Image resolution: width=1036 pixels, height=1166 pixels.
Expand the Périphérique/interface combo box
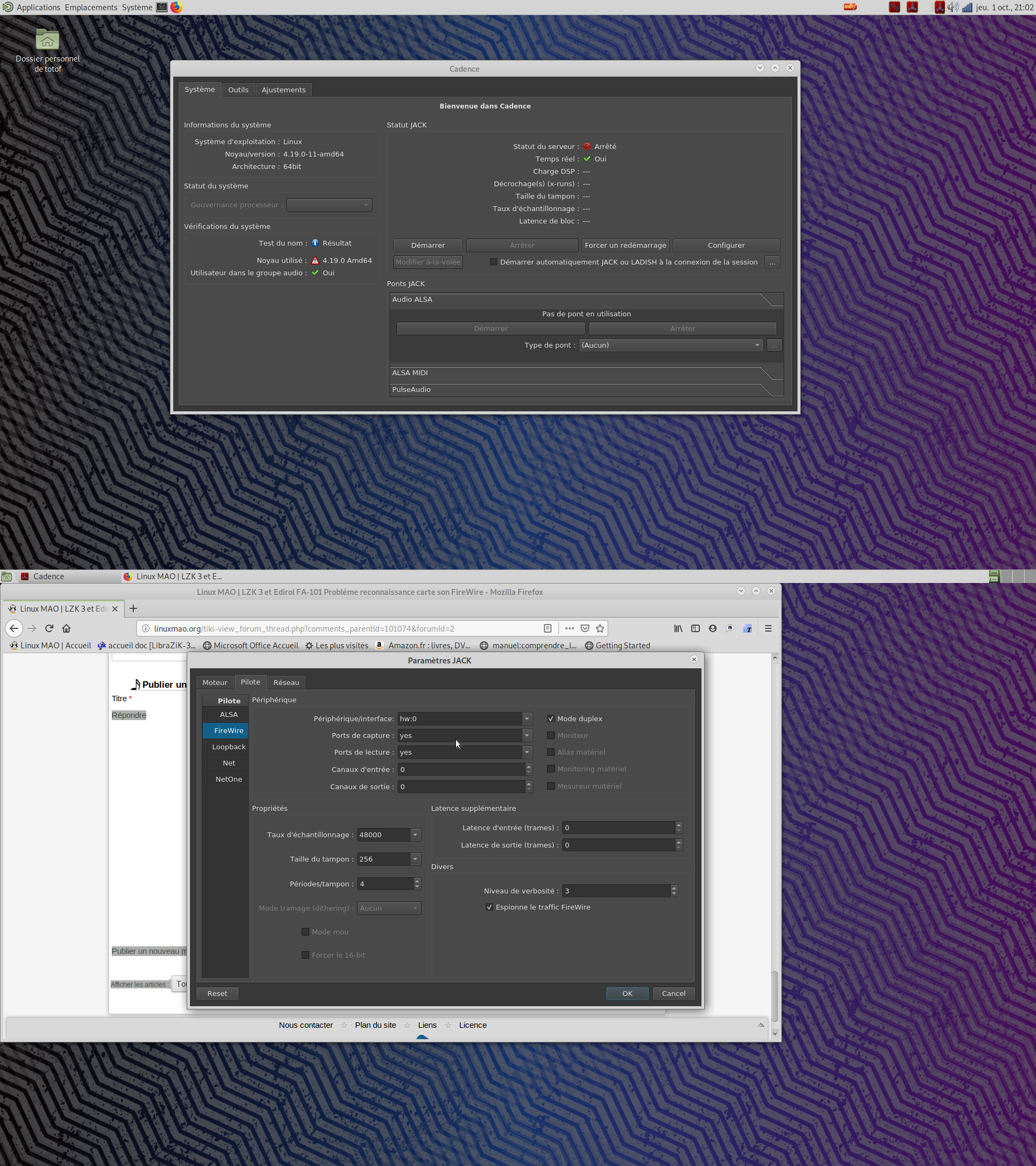526,719
